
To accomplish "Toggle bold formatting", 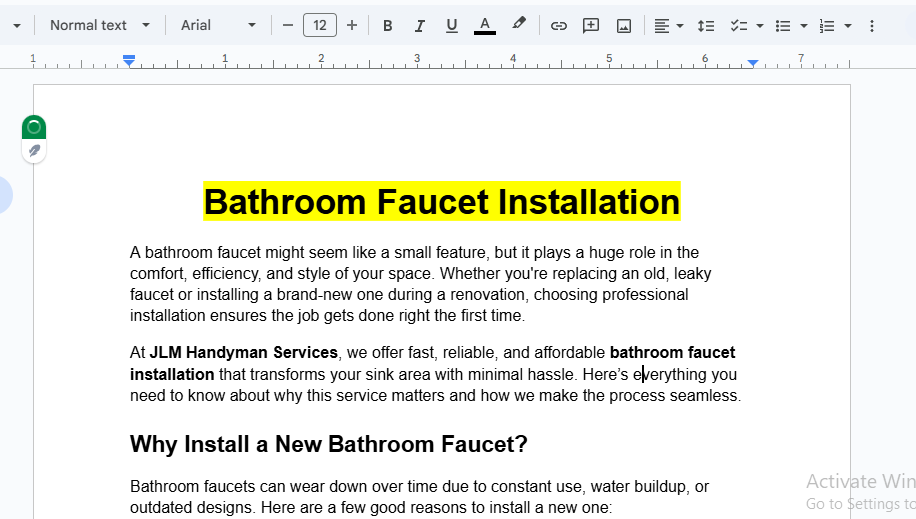I will pos(387,26).
